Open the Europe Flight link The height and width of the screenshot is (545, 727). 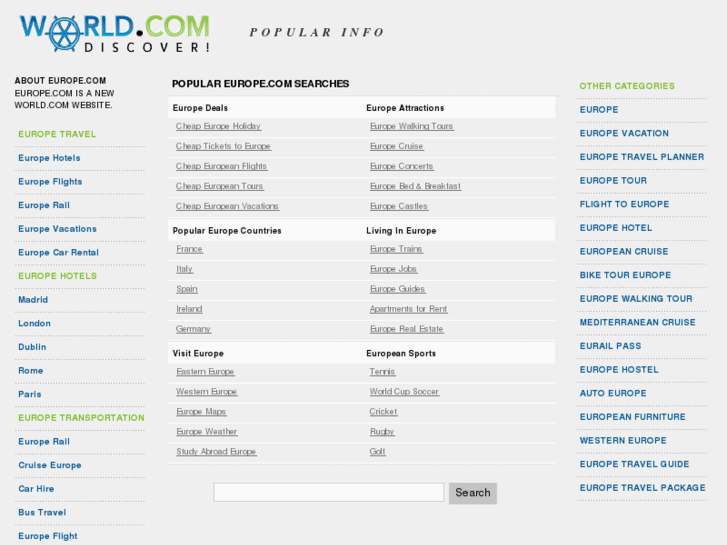point(48,537)
